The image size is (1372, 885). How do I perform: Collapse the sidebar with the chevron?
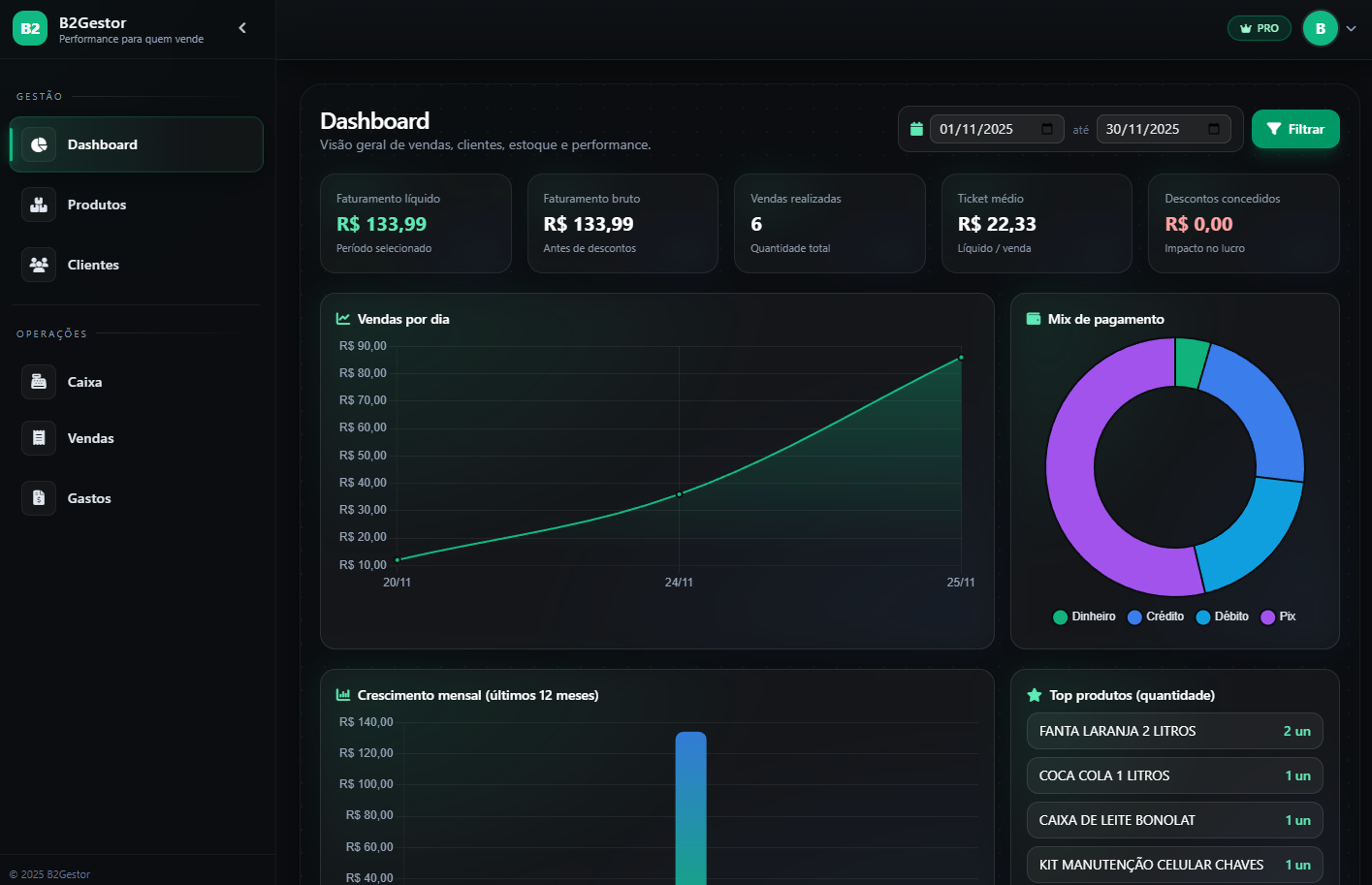[x=242, y=28]
